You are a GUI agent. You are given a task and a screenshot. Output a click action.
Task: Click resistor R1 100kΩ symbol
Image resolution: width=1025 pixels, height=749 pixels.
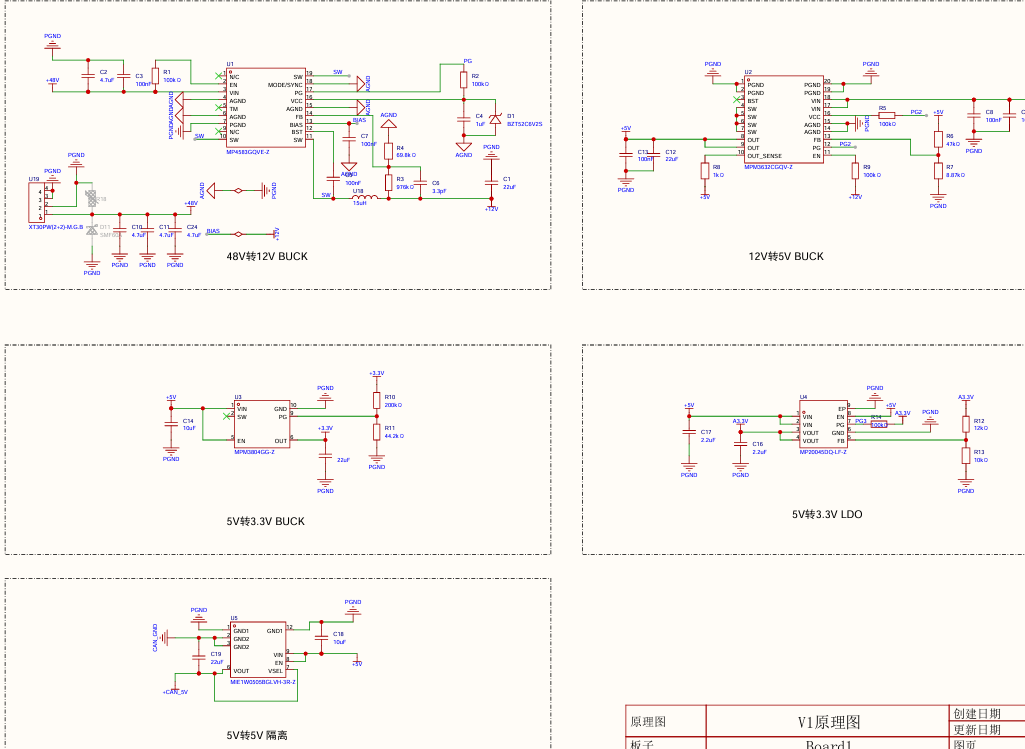(156, 76)
